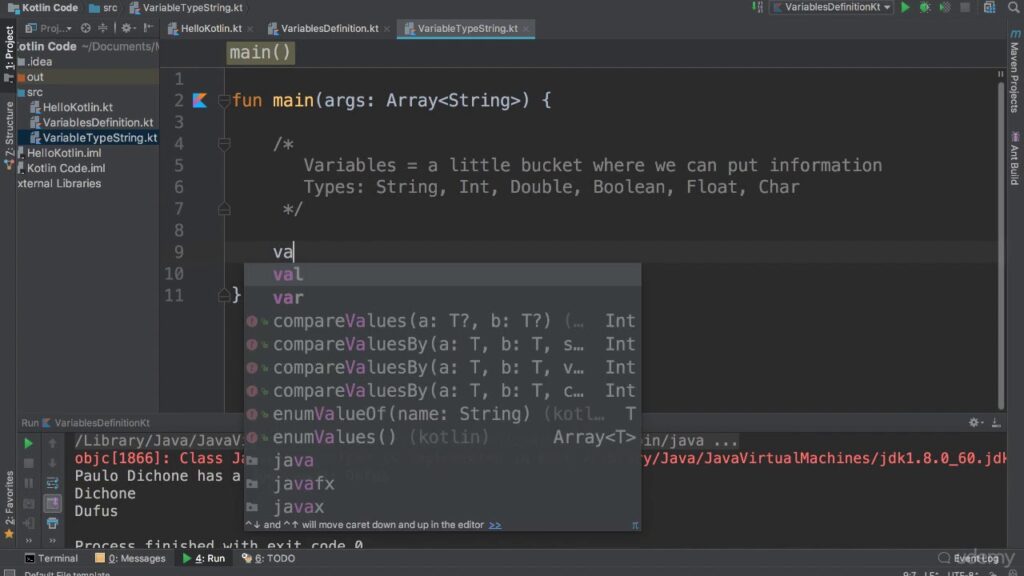Choose 'var' from the autocomplete popup
The width and height of the screenshot is (1024, 576).
442,298
